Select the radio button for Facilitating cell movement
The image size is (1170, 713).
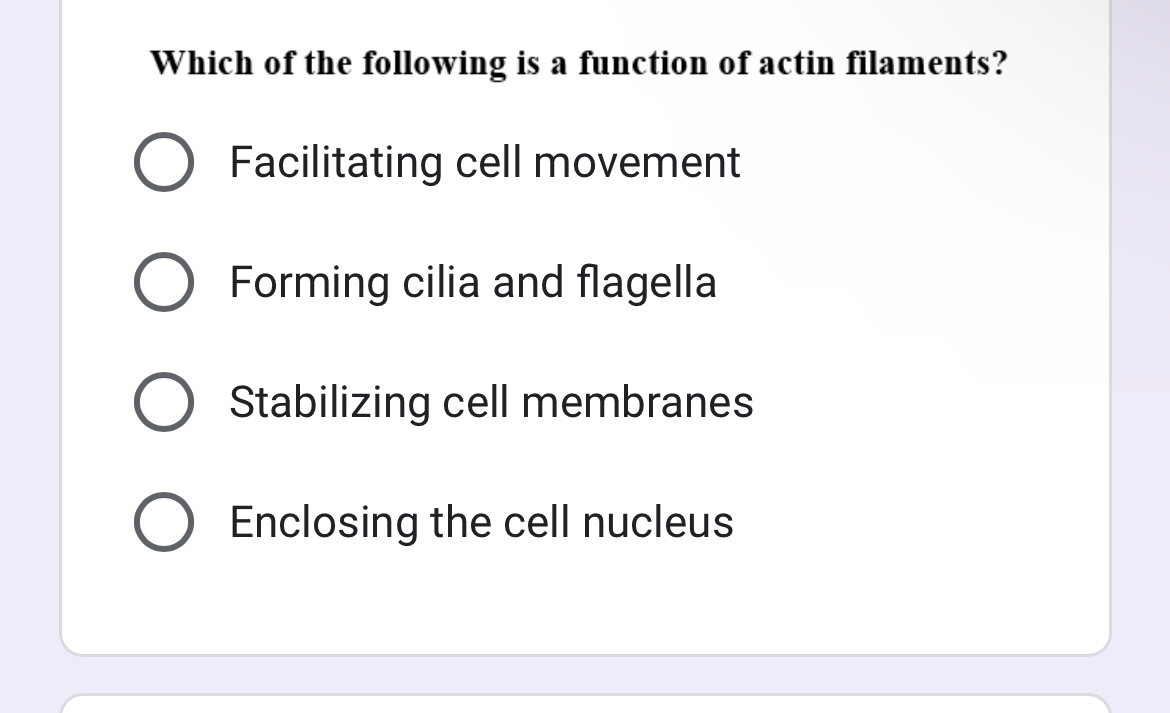[x=164, y=162]
